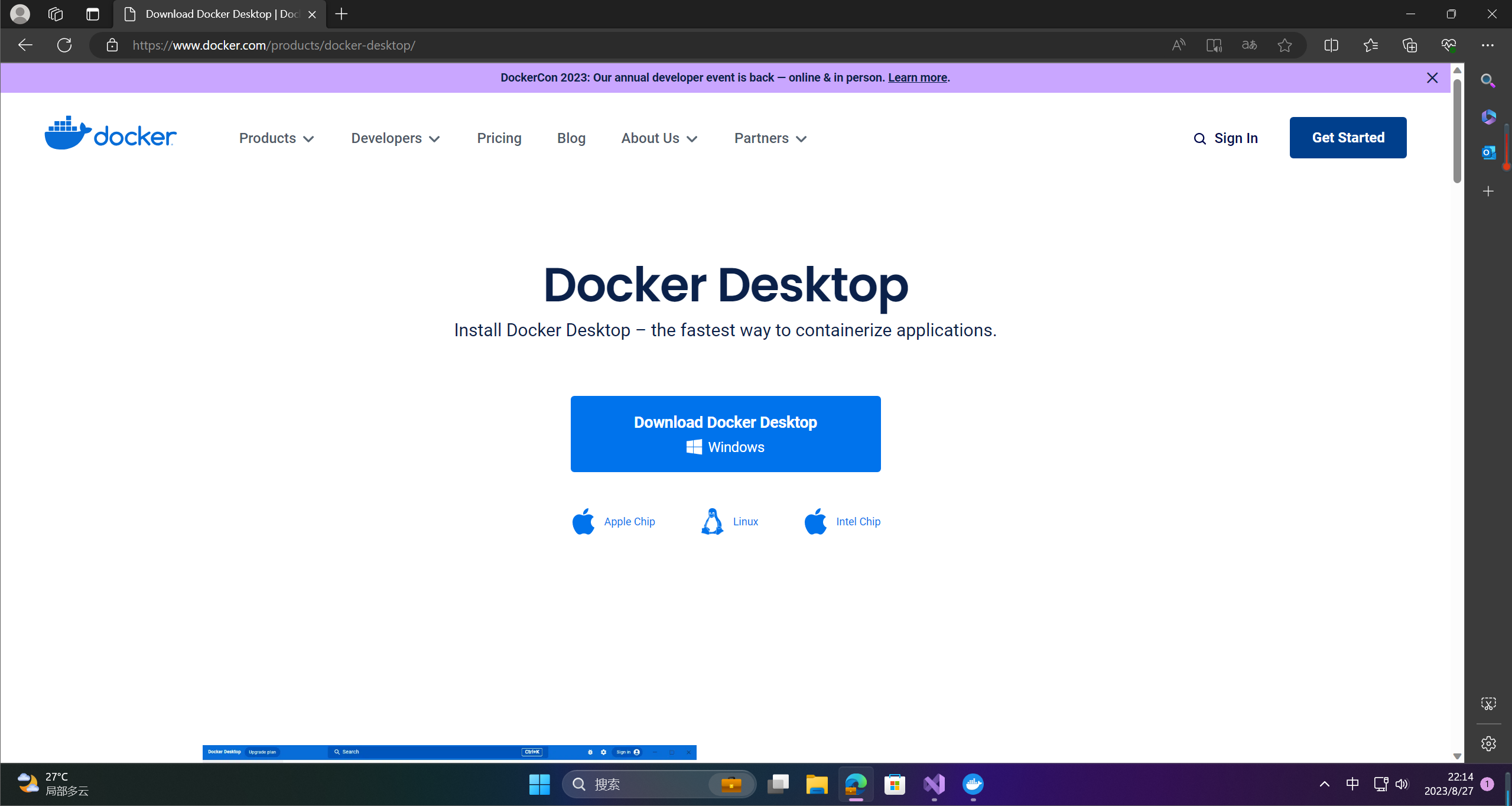Open Edge profile avatar icon

(20, 14)
